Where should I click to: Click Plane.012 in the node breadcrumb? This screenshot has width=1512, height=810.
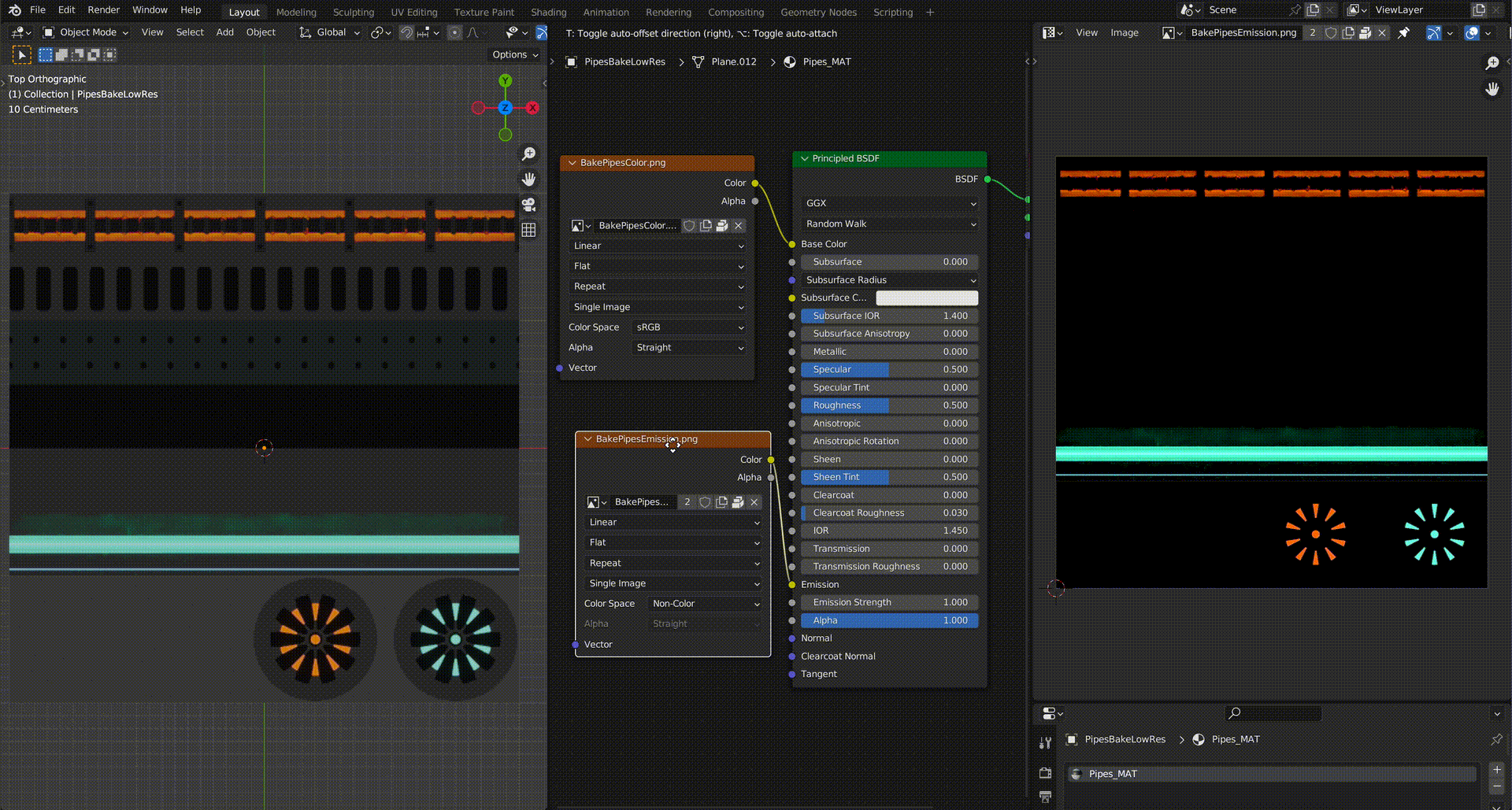(x=733, y=62)
